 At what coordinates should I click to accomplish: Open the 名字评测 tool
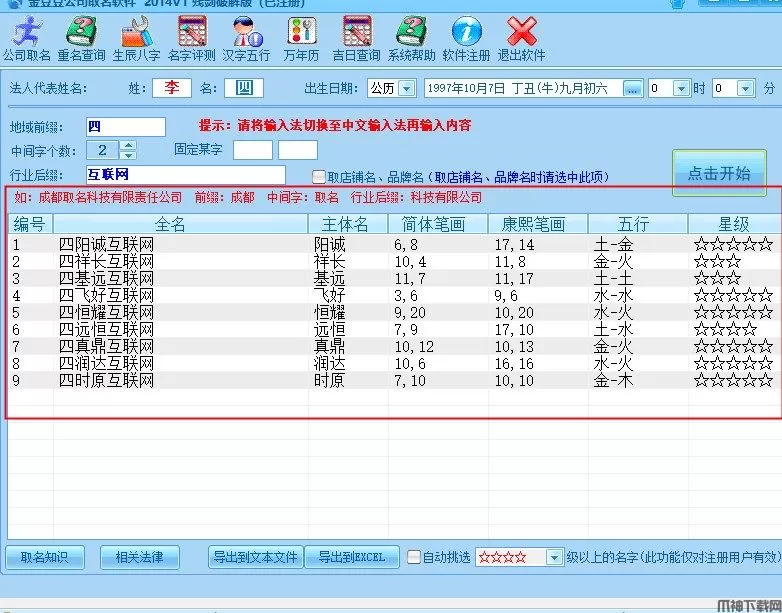click(x=191, y=39)
